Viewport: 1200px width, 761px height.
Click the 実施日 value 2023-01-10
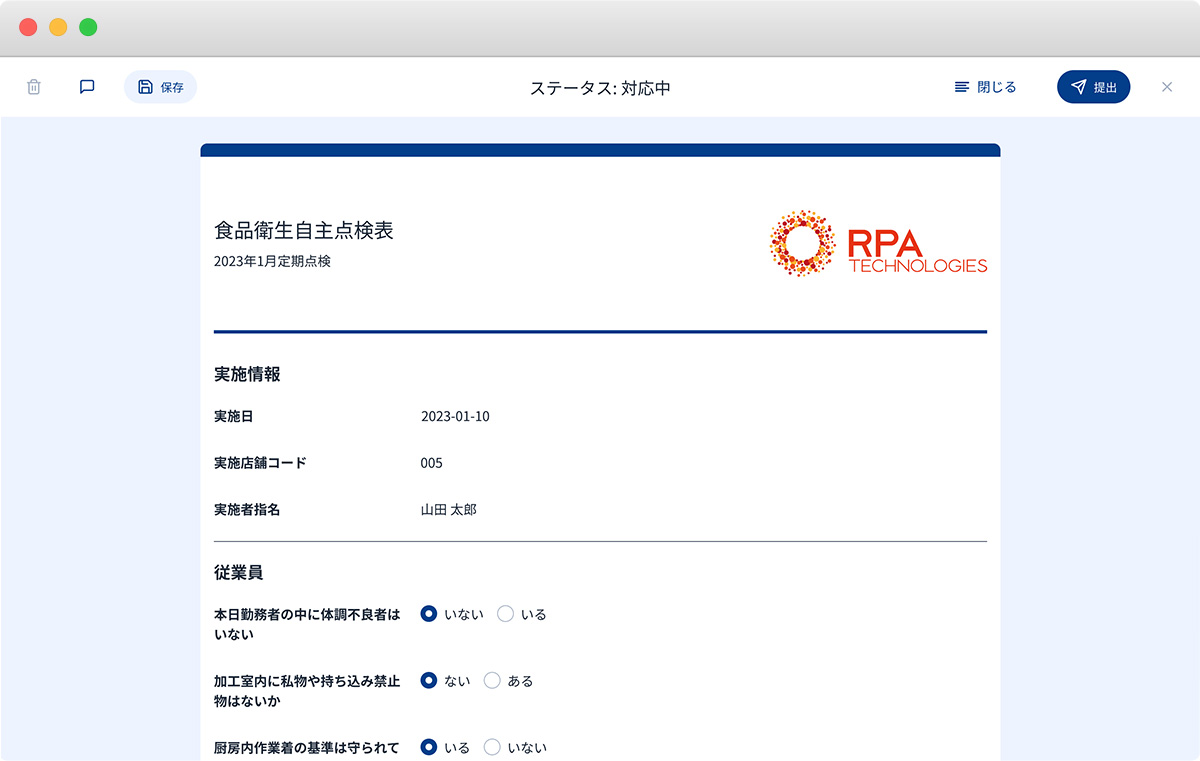[455, 417]
